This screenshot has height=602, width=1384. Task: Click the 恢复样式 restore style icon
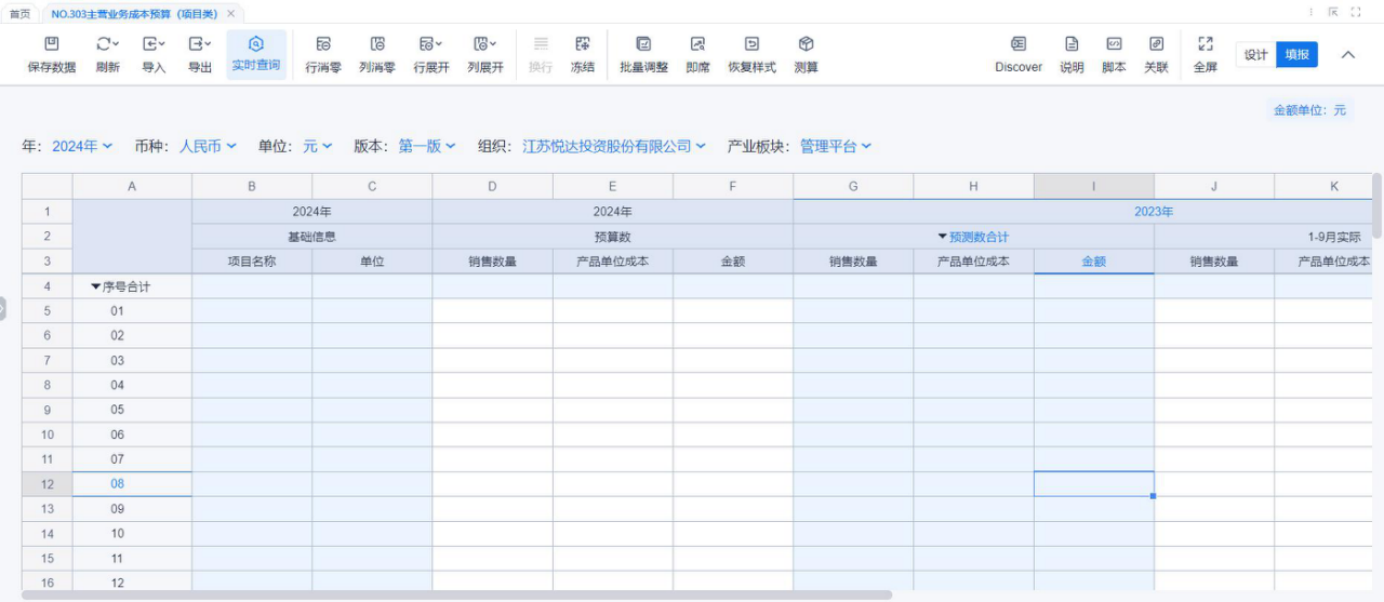click(x=751, y=45)
